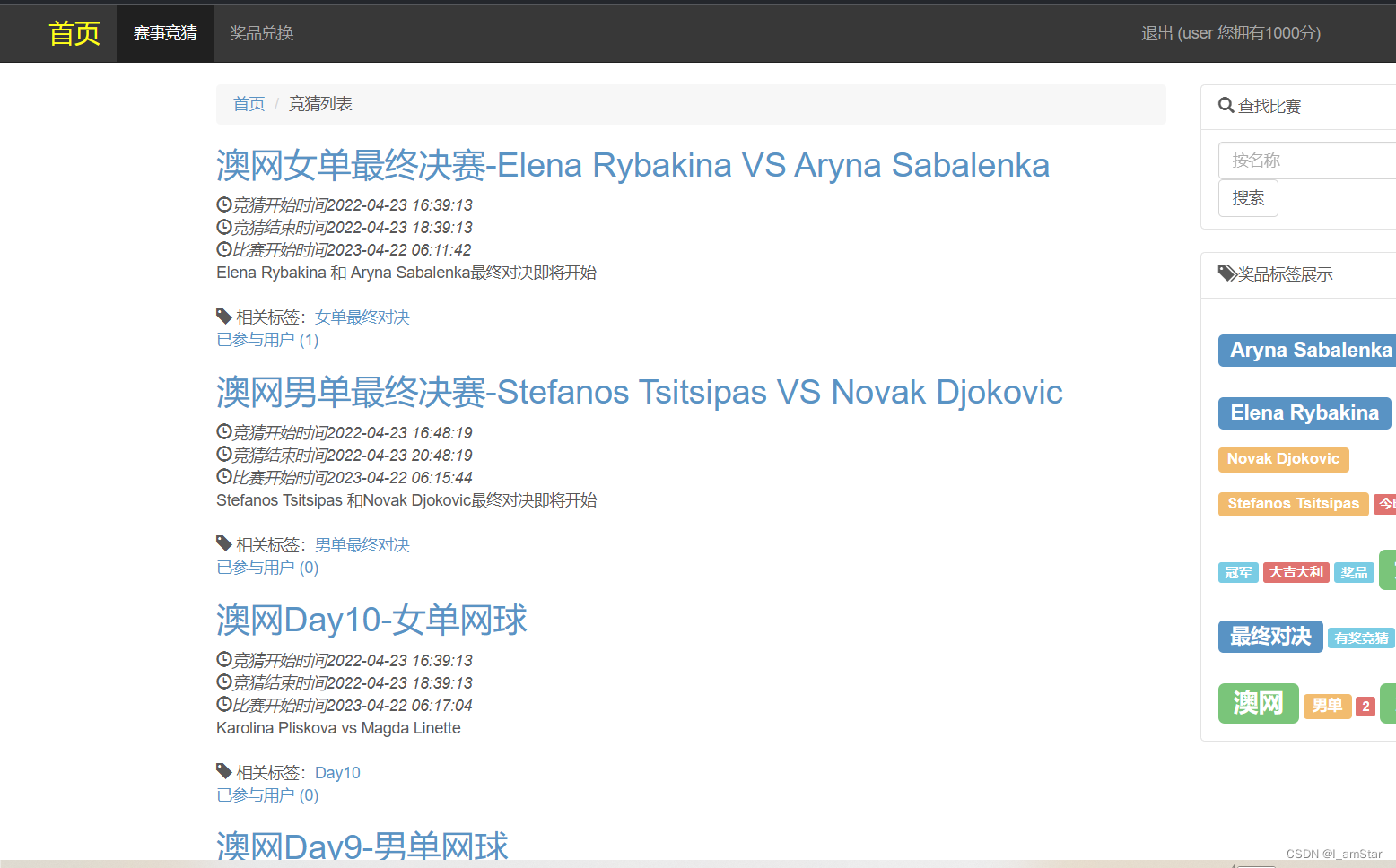Click tag icon beside 相关标签 Day10
This screenshot has width=1396, height=868.
[224, 772]
